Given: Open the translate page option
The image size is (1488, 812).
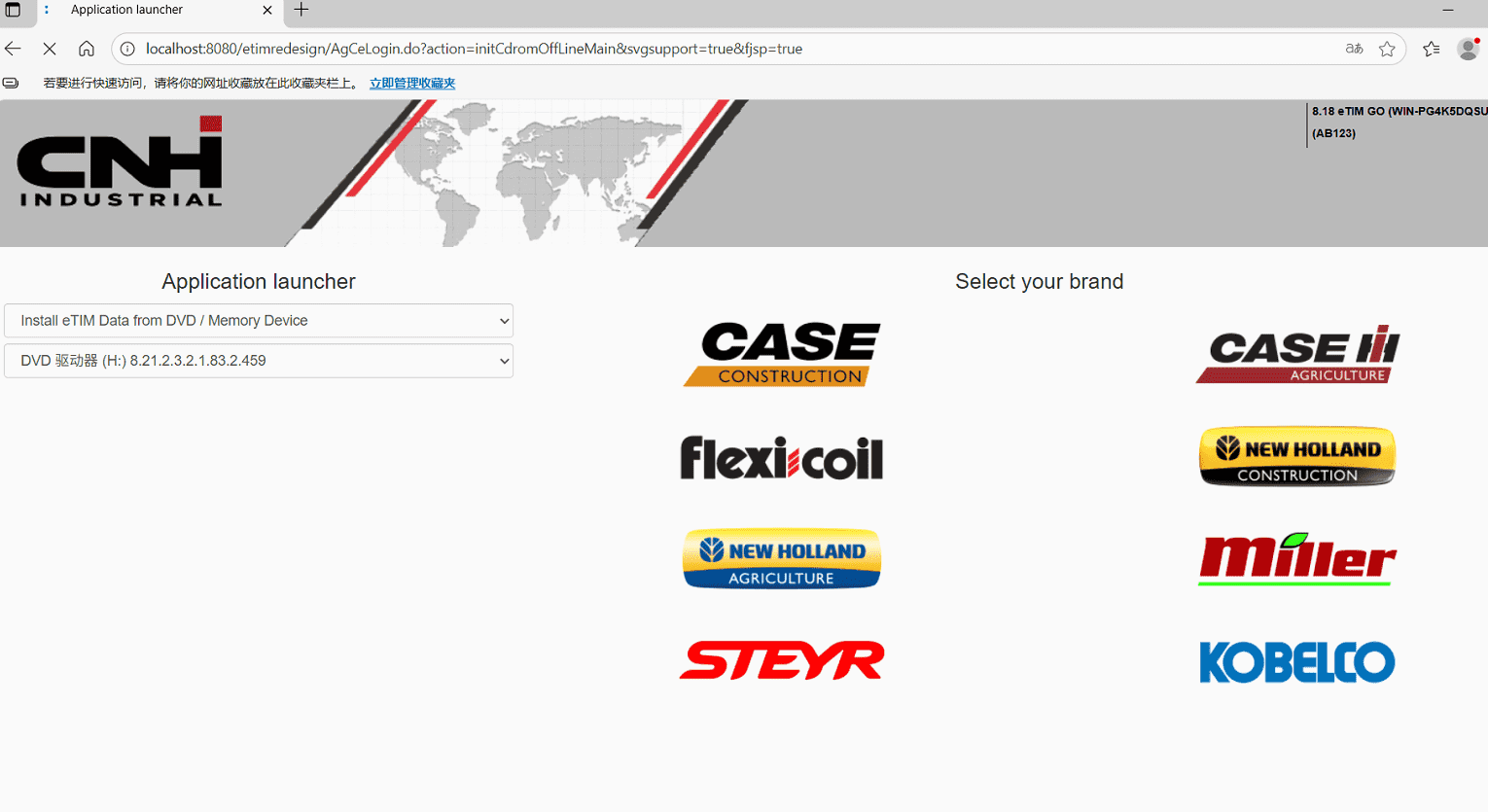Looking at the screenshot, I should tap(1354, 49).
